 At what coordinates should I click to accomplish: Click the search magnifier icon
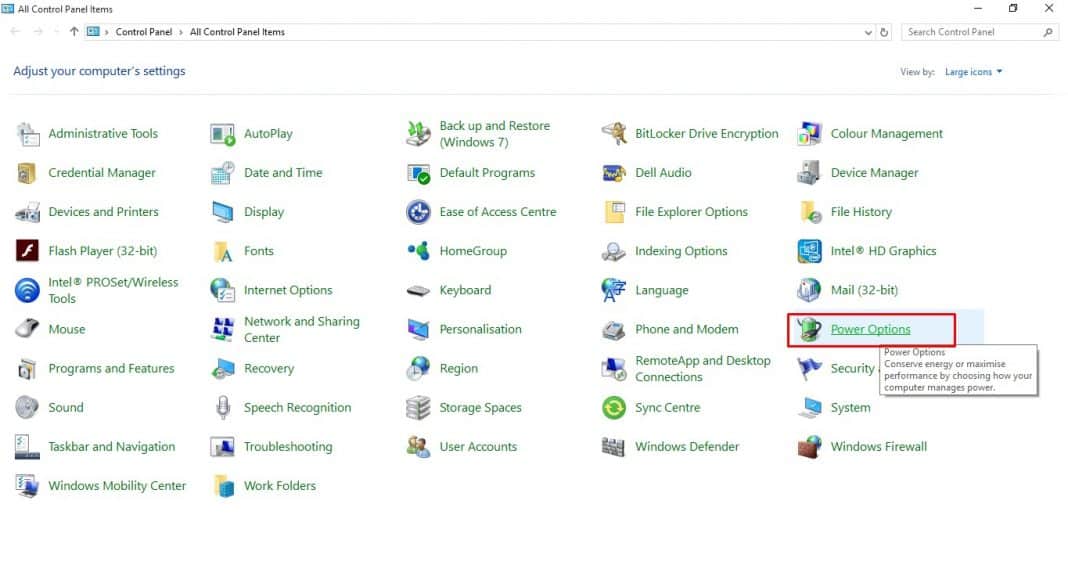1048,32
